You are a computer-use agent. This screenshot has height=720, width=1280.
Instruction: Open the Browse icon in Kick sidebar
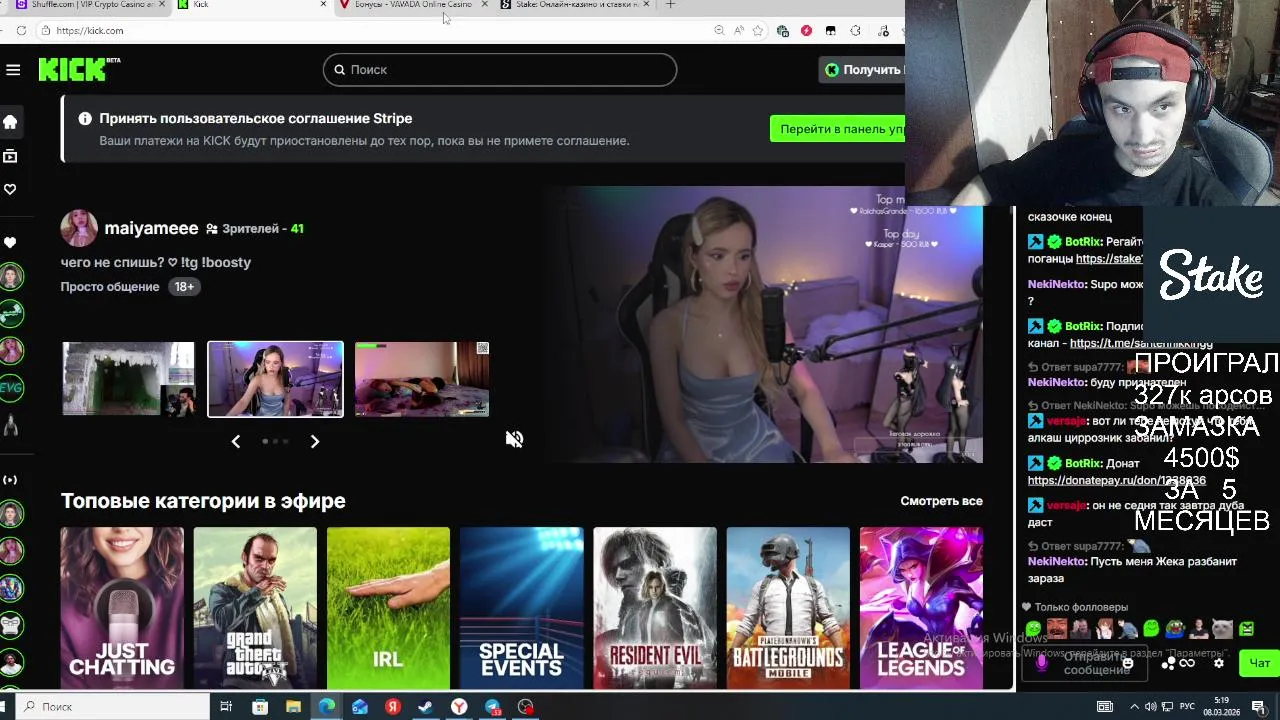coord(10,156)
